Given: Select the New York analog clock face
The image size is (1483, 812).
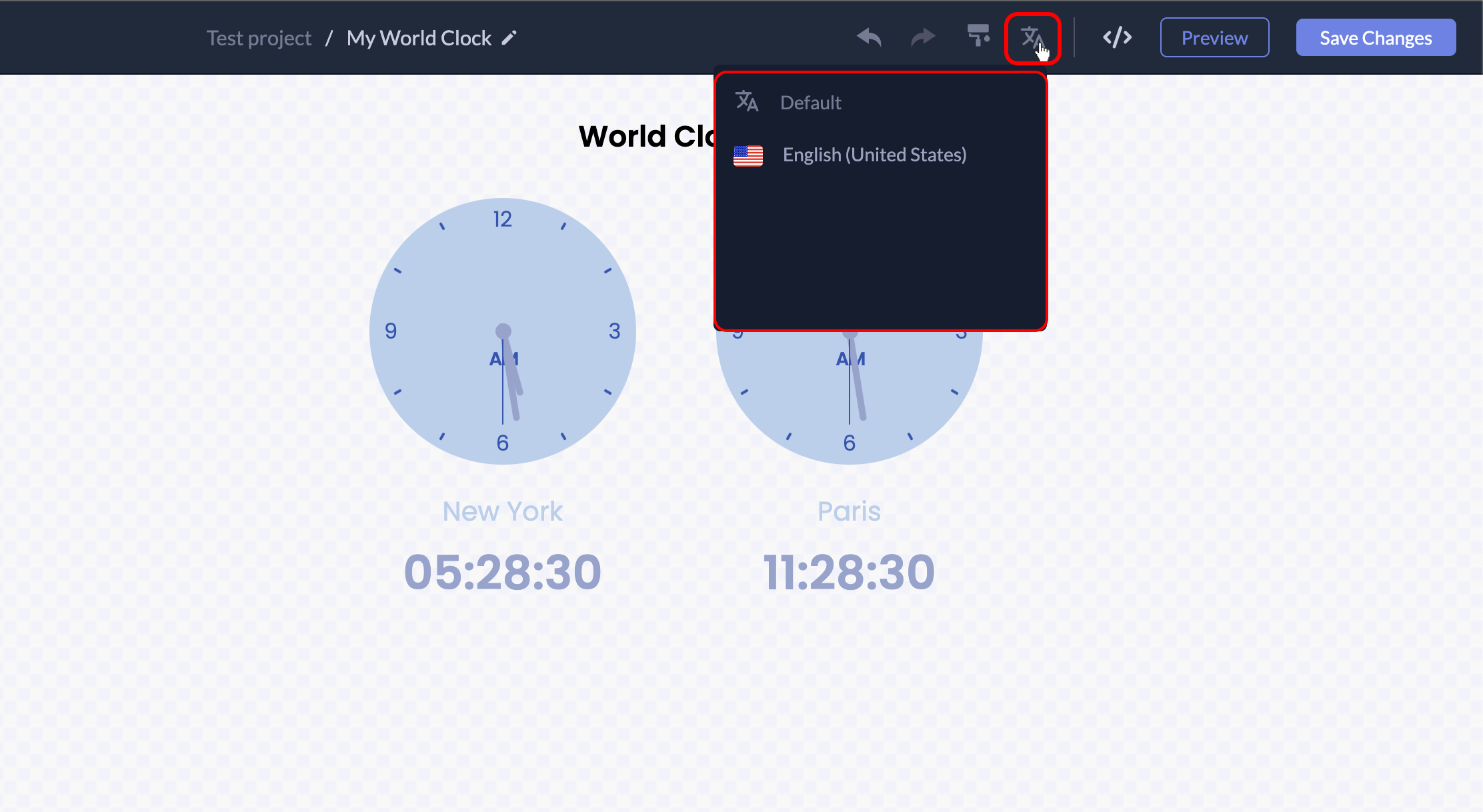Looking at the screenshot, I should (x=503, y=280).
